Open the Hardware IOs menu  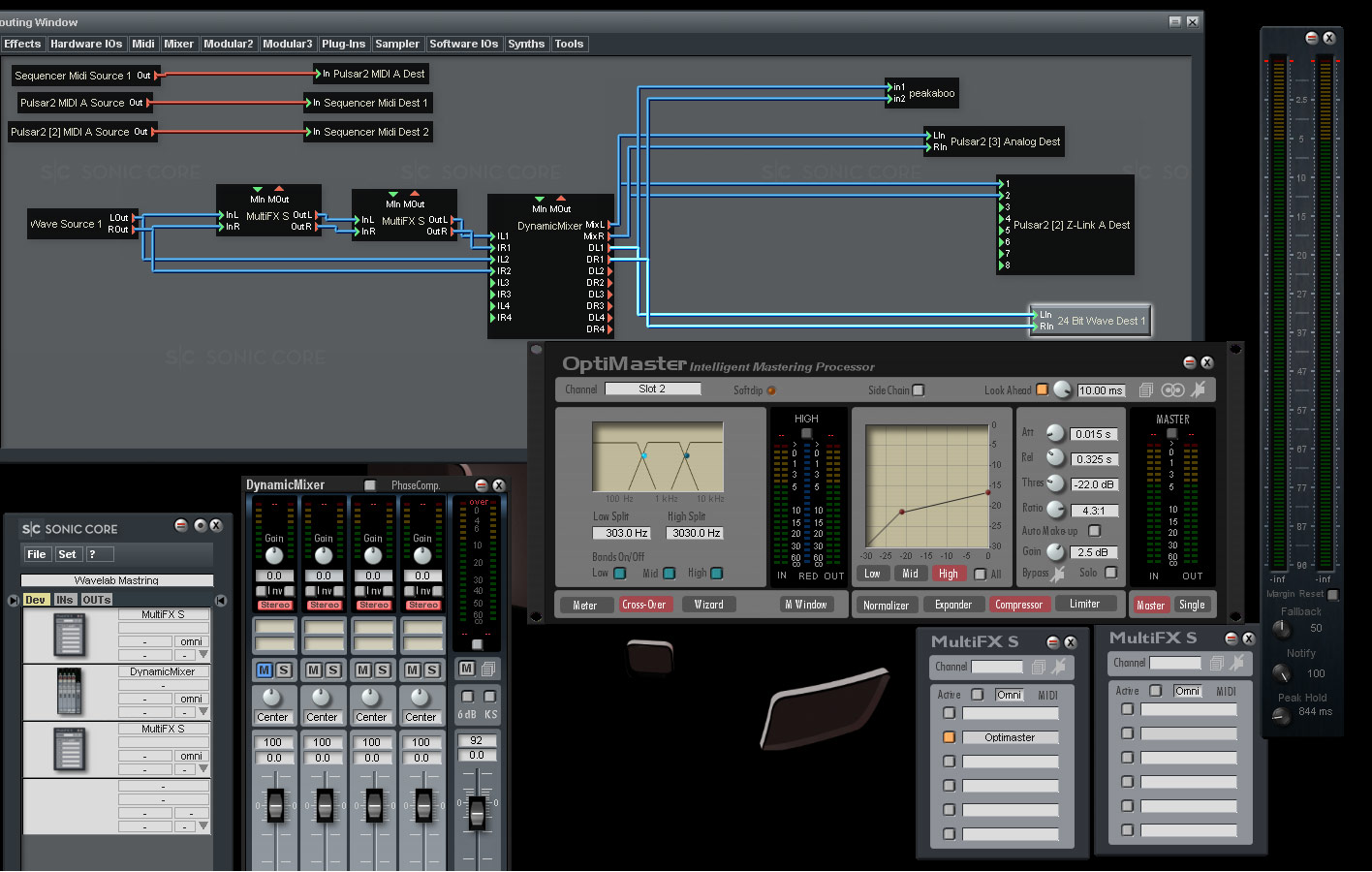86,44
